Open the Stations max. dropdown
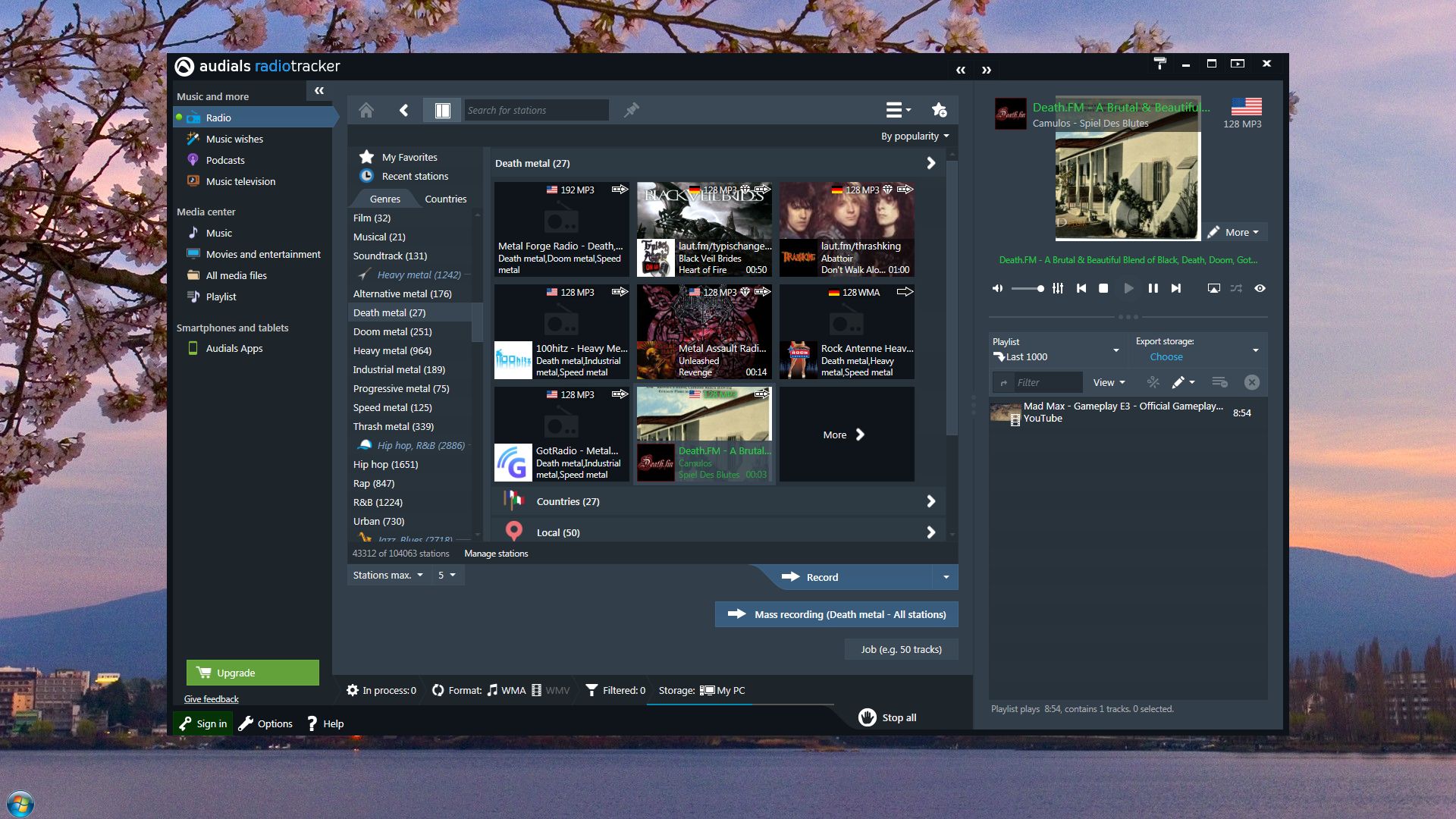The height and width of the screenshot is (819, 1456). click(388, 576)
